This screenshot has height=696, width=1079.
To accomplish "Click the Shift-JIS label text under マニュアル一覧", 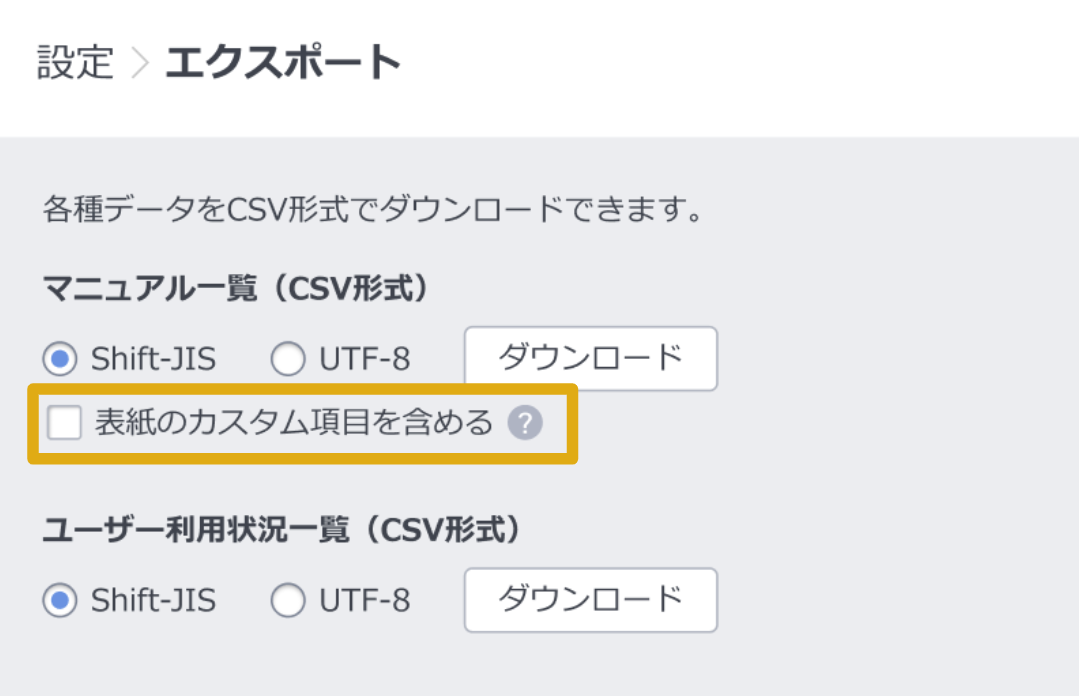I will pyautogui.click(x=153, y=359).
